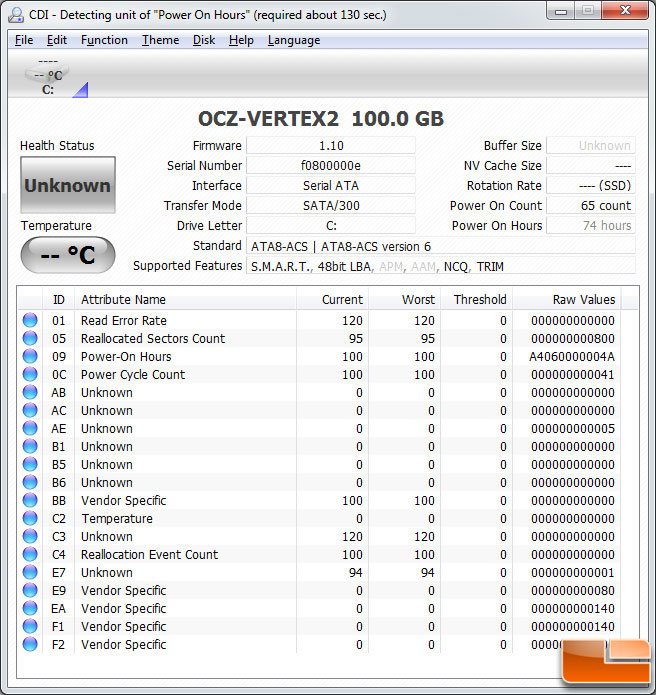Click status orb for attribute AC
Screen dimensions: 656x695
[x=30, y=410]
